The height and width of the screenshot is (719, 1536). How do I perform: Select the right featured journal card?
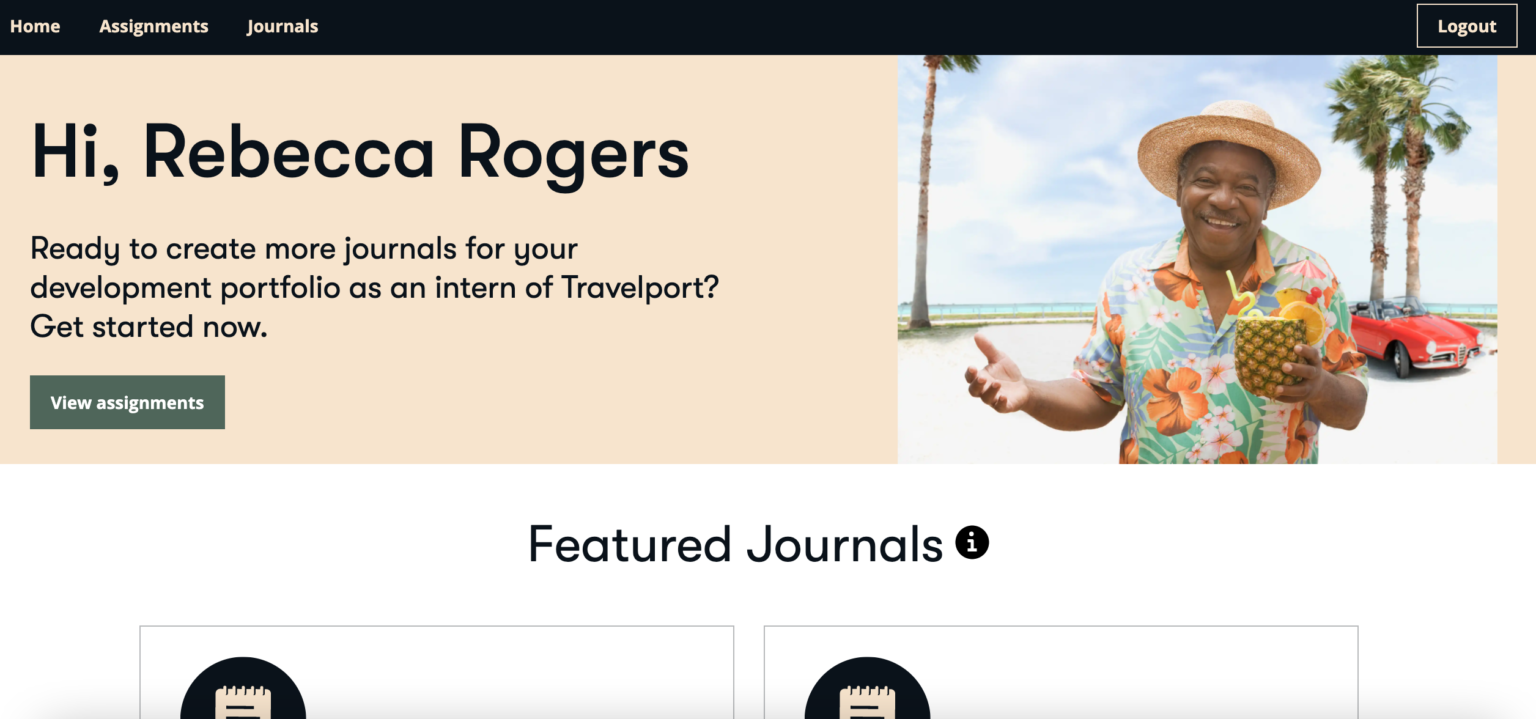pyautogui.click(x=1061, y=672)
